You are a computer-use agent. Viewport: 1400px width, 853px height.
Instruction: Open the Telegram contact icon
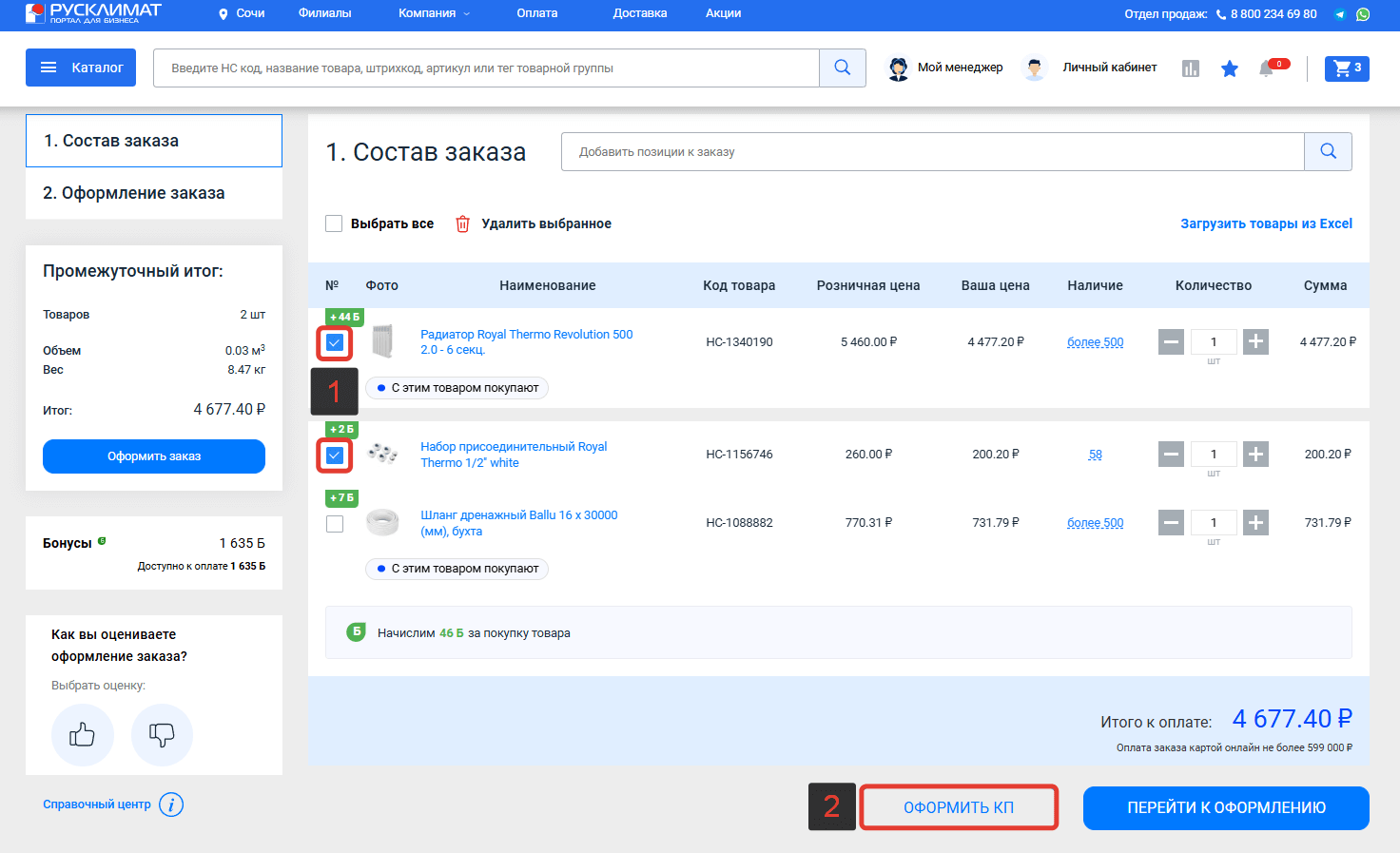1340,14
